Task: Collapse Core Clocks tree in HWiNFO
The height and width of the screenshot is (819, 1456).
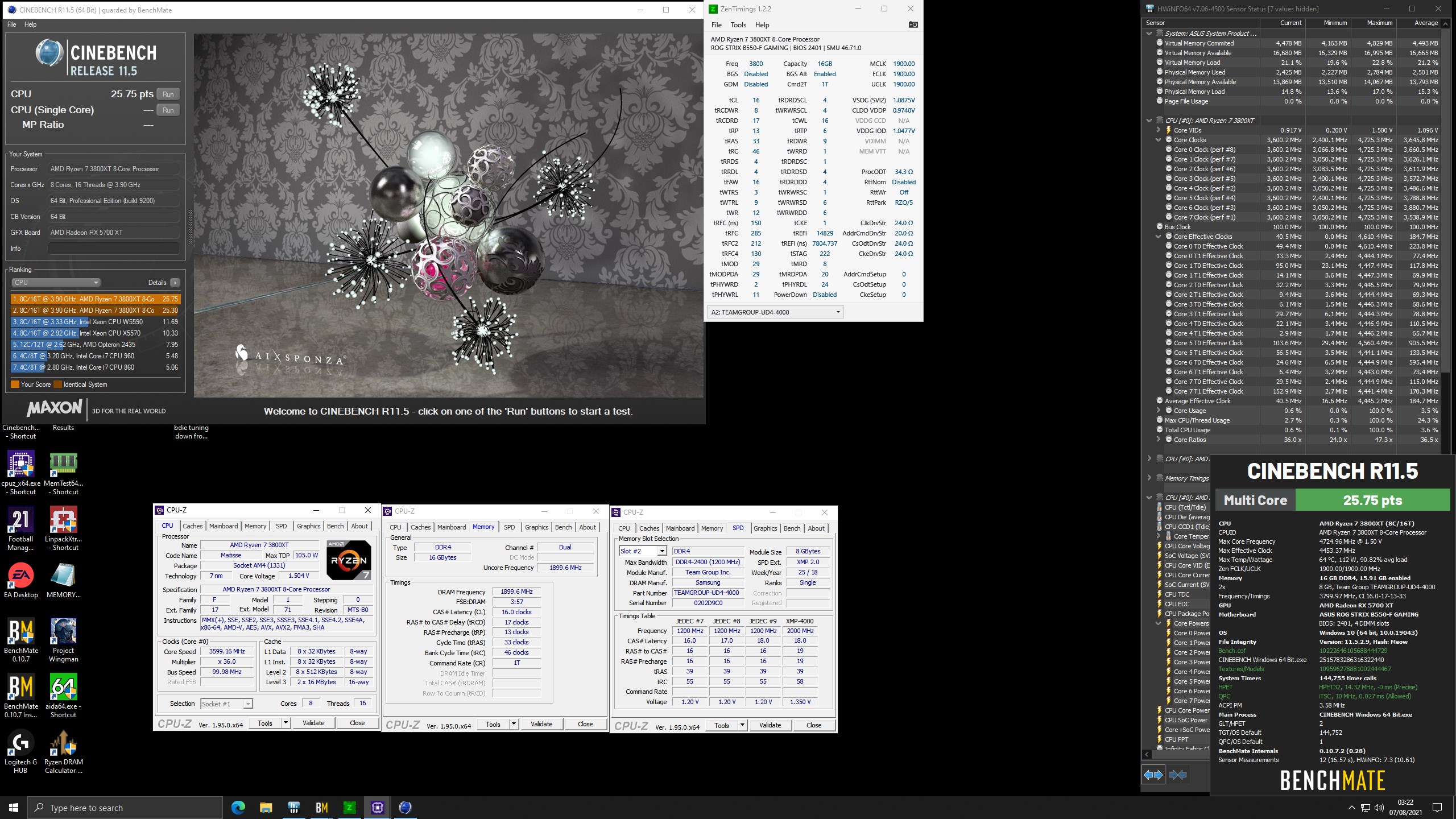Action: 1159,140
